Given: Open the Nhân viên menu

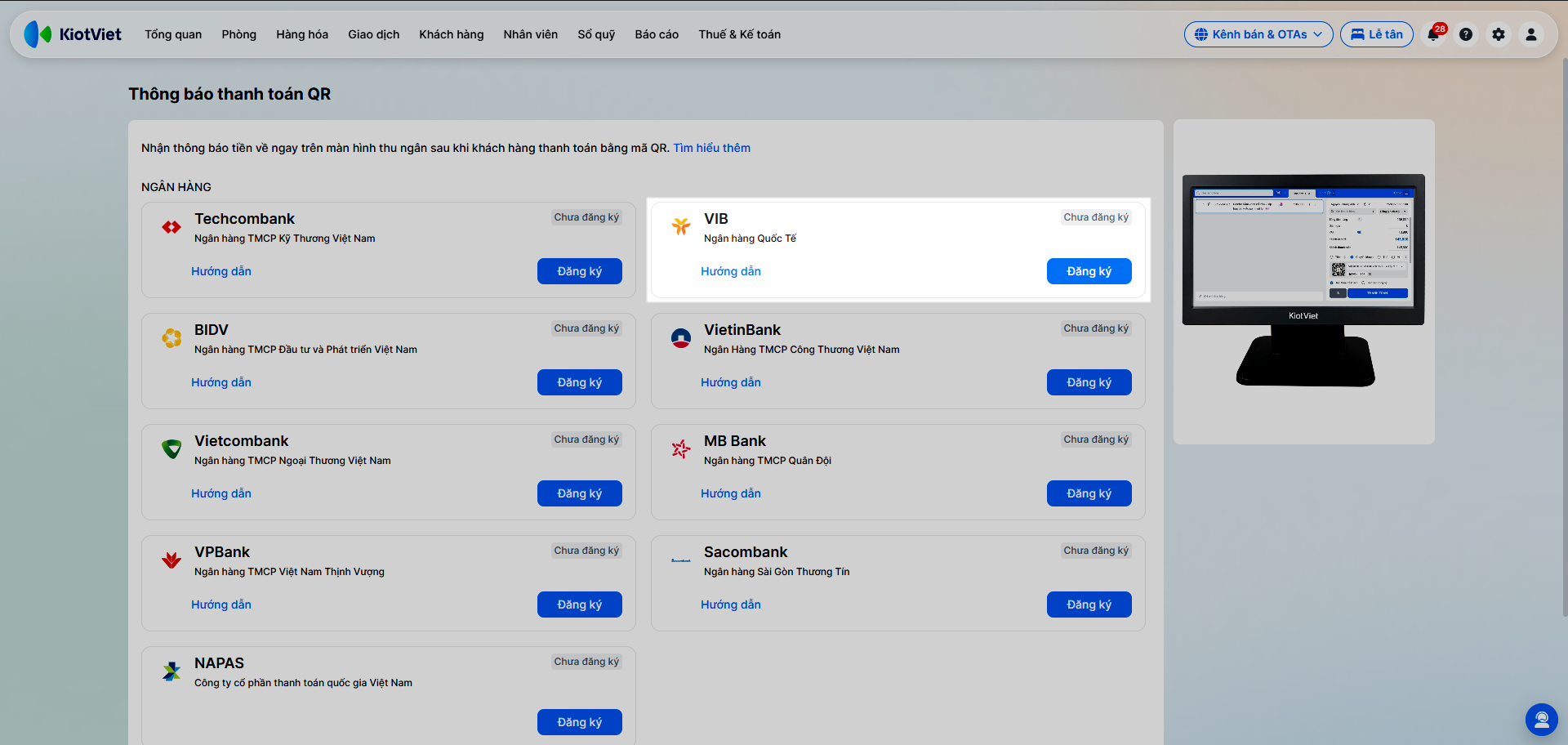Looking at the screenshot, I should click(531, 34).
